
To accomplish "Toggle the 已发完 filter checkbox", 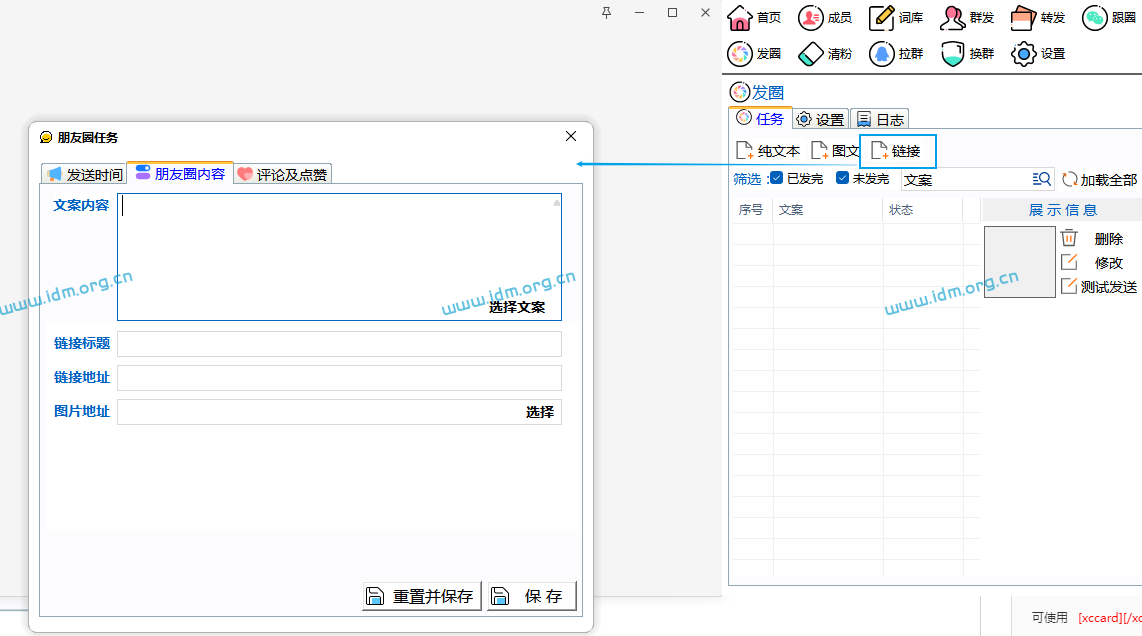I will (776, 178).
